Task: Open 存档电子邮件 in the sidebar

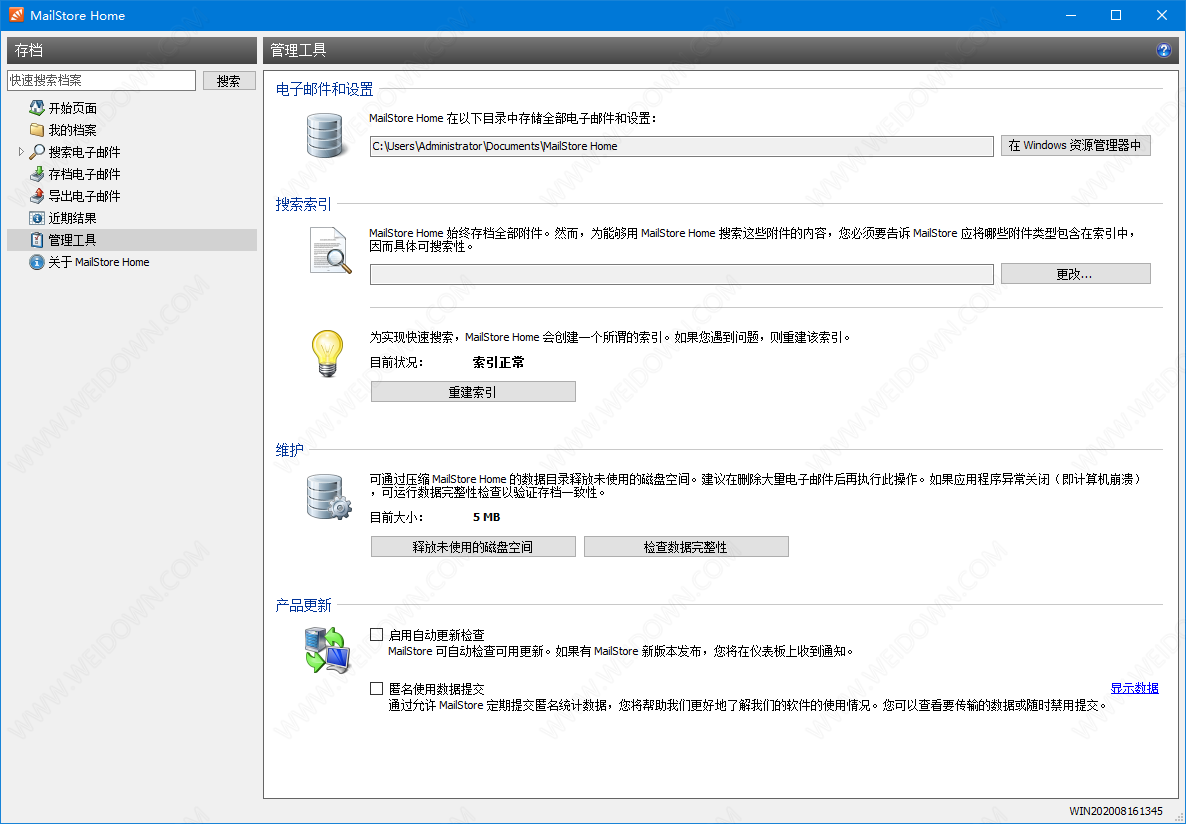Action: pyautogui.click(x=85, y=174)
